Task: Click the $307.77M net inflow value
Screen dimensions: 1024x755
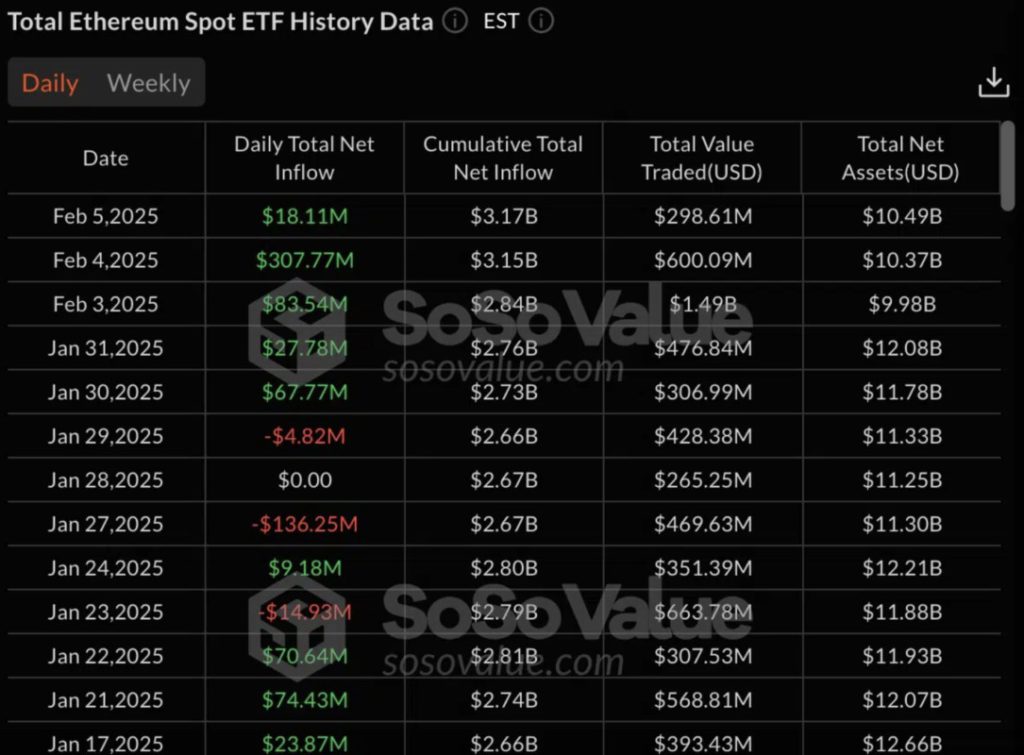Action: coord(304,260)
